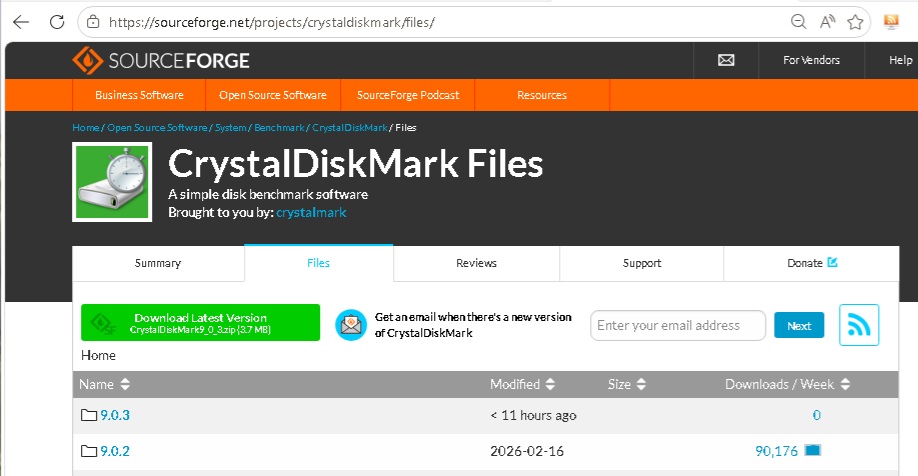Click the browser back arrow

pos(21,22)
